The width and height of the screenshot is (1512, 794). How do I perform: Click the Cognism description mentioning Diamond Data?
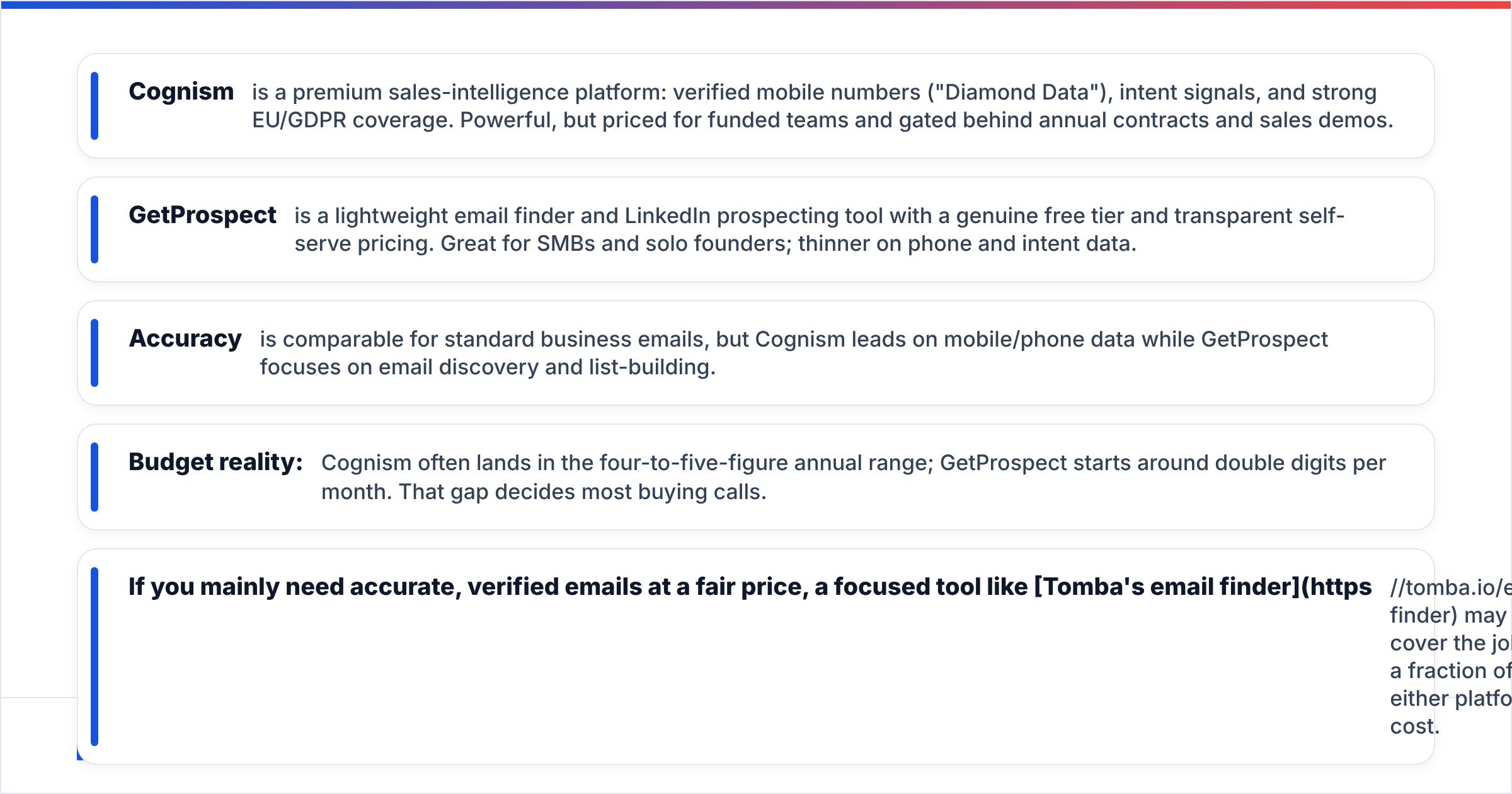point(822,106)
